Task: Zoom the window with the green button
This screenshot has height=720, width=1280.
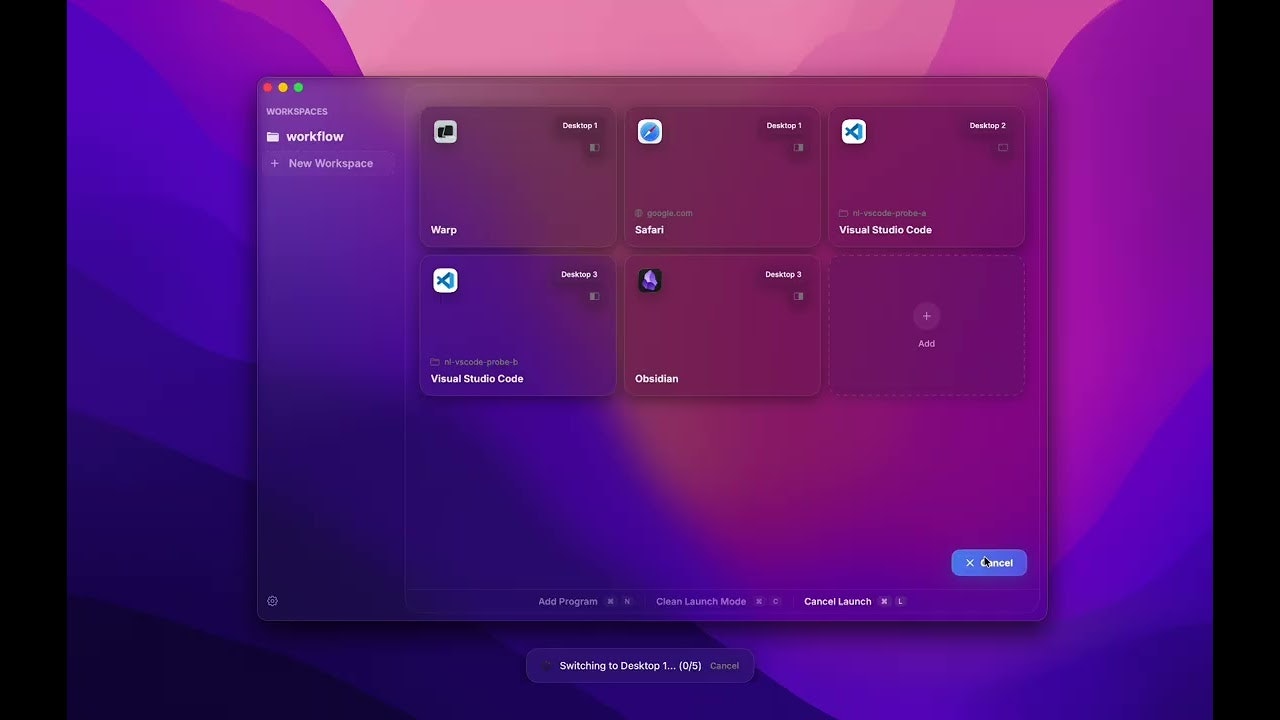Action: 298,88
